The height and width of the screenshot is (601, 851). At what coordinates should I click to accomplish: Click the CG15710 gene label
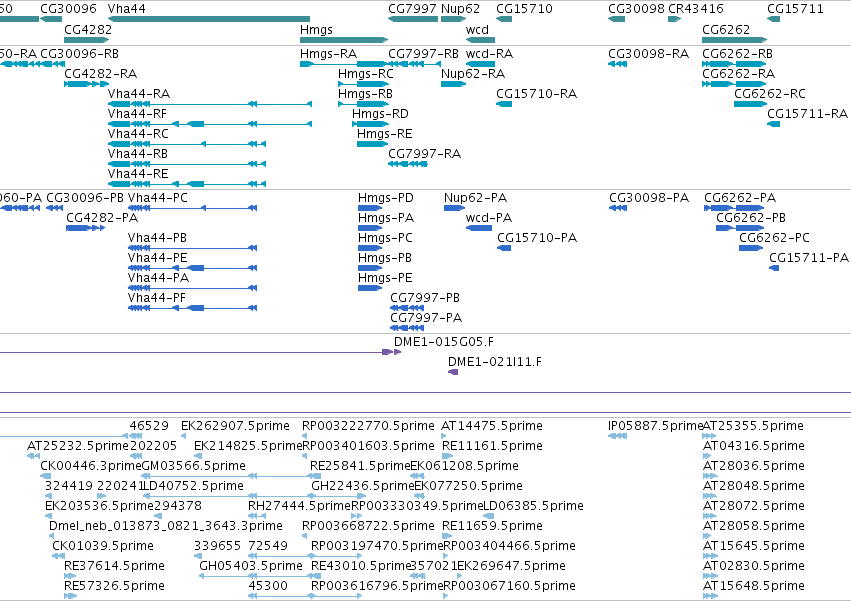pyautogui.click(x=524, y=9)
